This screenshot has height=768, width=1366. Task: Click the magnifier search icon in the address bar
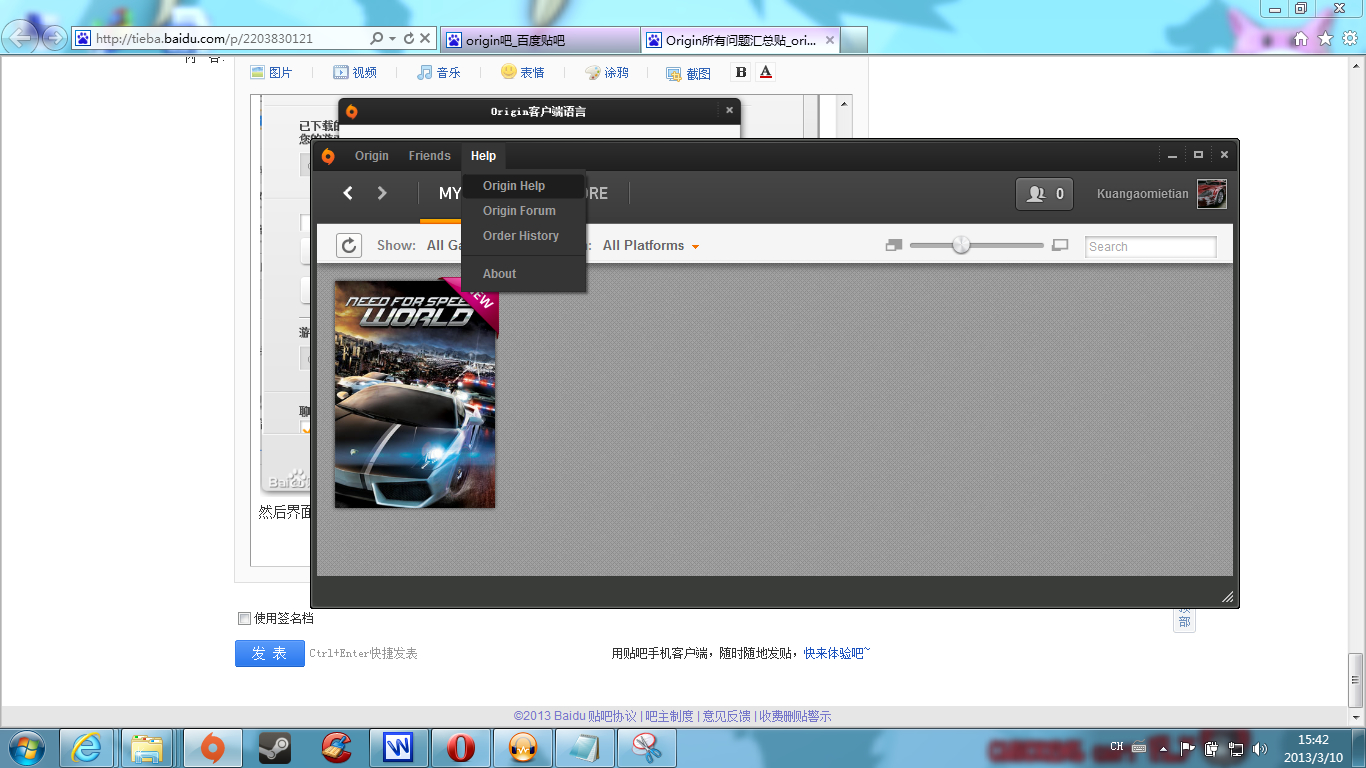click(377, 38)
